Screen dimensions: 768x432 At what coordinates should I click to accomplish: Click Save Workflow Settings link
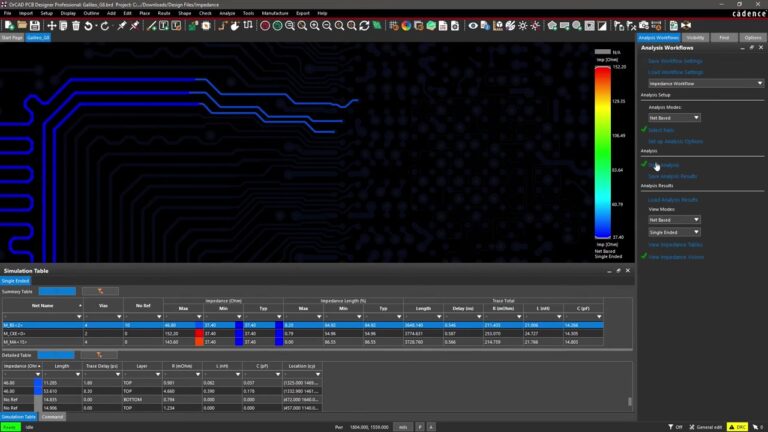675,61
